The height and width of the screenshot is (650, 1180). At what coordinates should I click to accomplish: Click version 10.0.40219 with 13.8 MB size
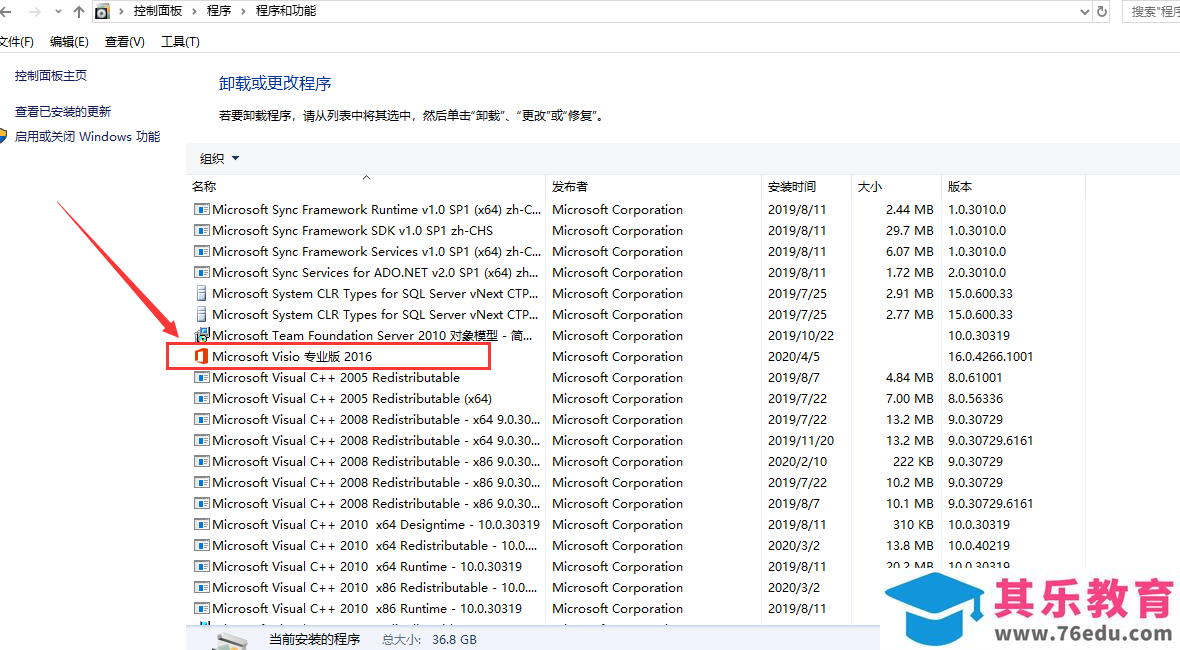point(978,545)
